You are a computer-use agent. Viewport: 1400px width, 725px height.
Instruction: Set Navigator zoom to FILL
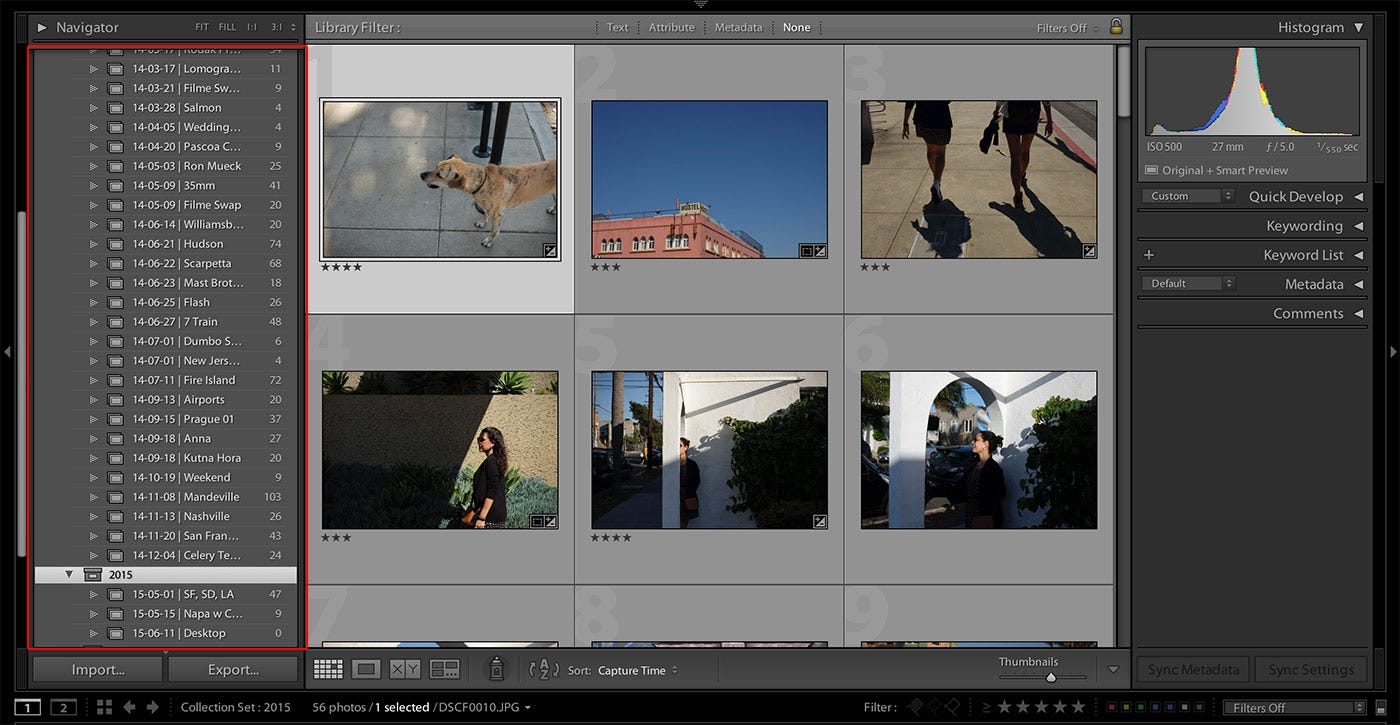click(x=227, y=27)
